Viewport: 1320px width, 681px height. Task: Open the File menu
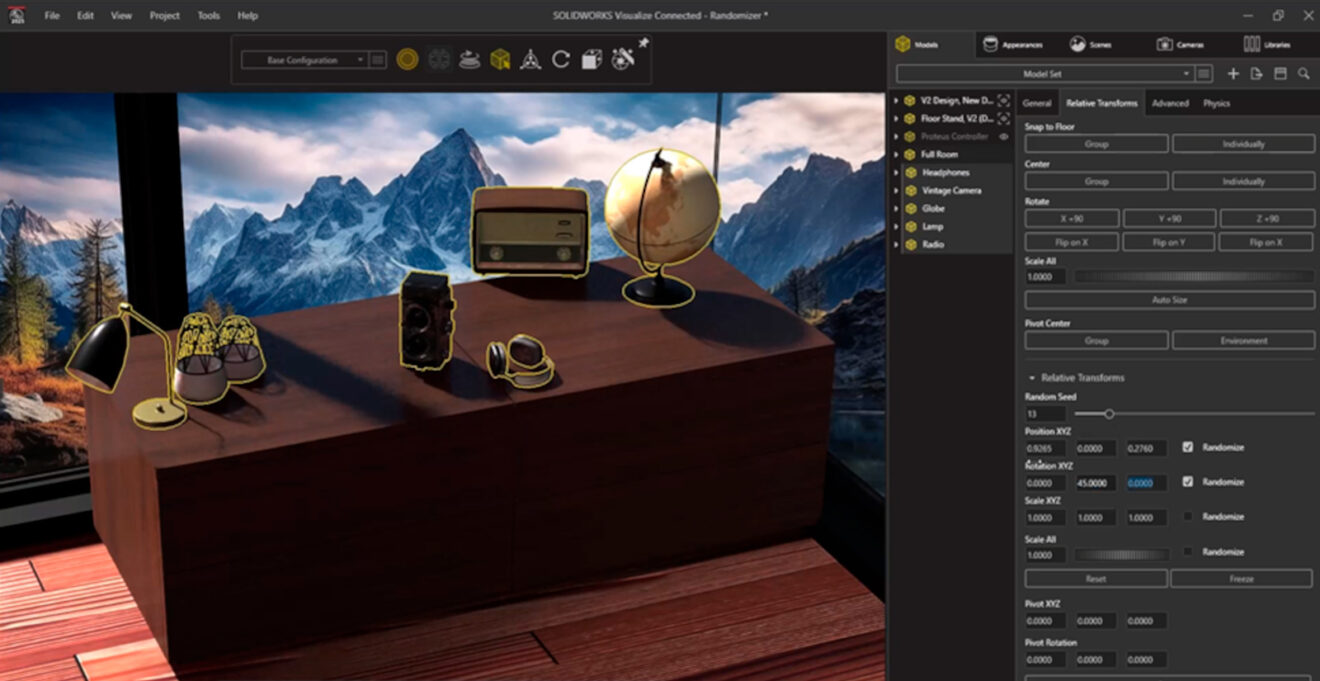[52, 15]
